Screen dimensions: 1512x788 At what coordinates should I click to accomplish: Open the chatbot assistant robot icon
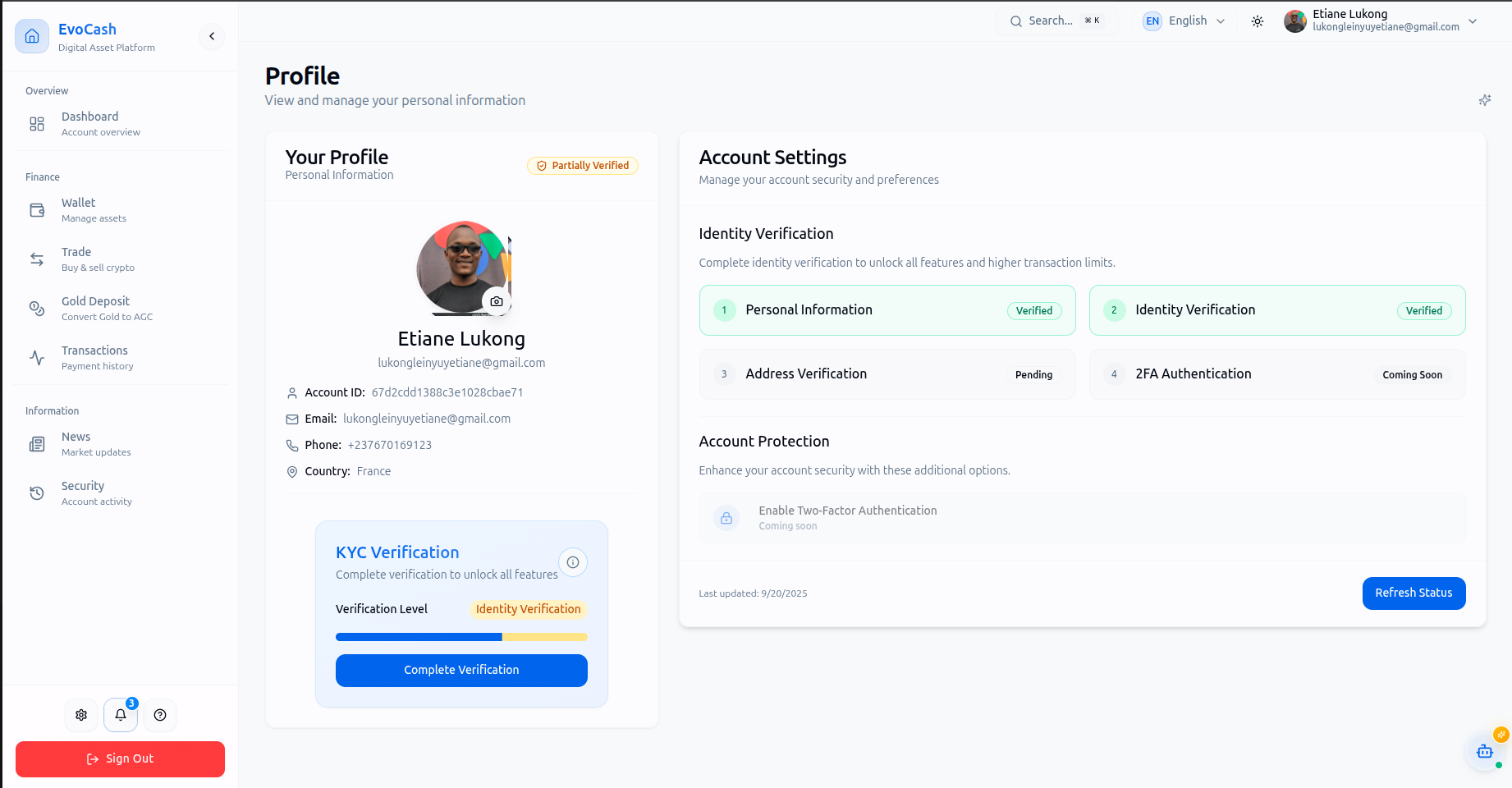(x=1485, y=751)
